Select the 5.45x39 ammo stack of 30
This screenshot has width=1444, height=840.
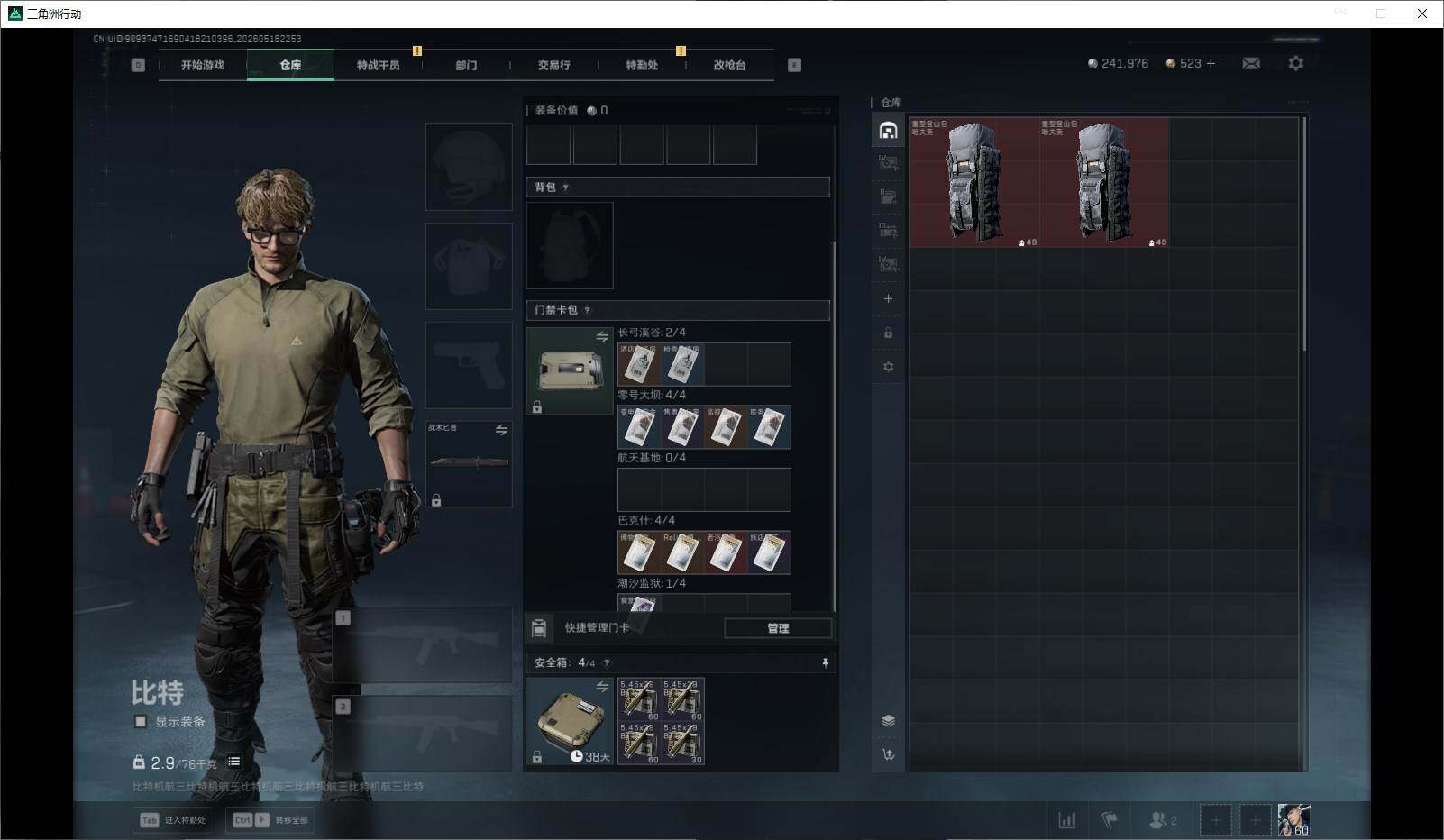682,743
